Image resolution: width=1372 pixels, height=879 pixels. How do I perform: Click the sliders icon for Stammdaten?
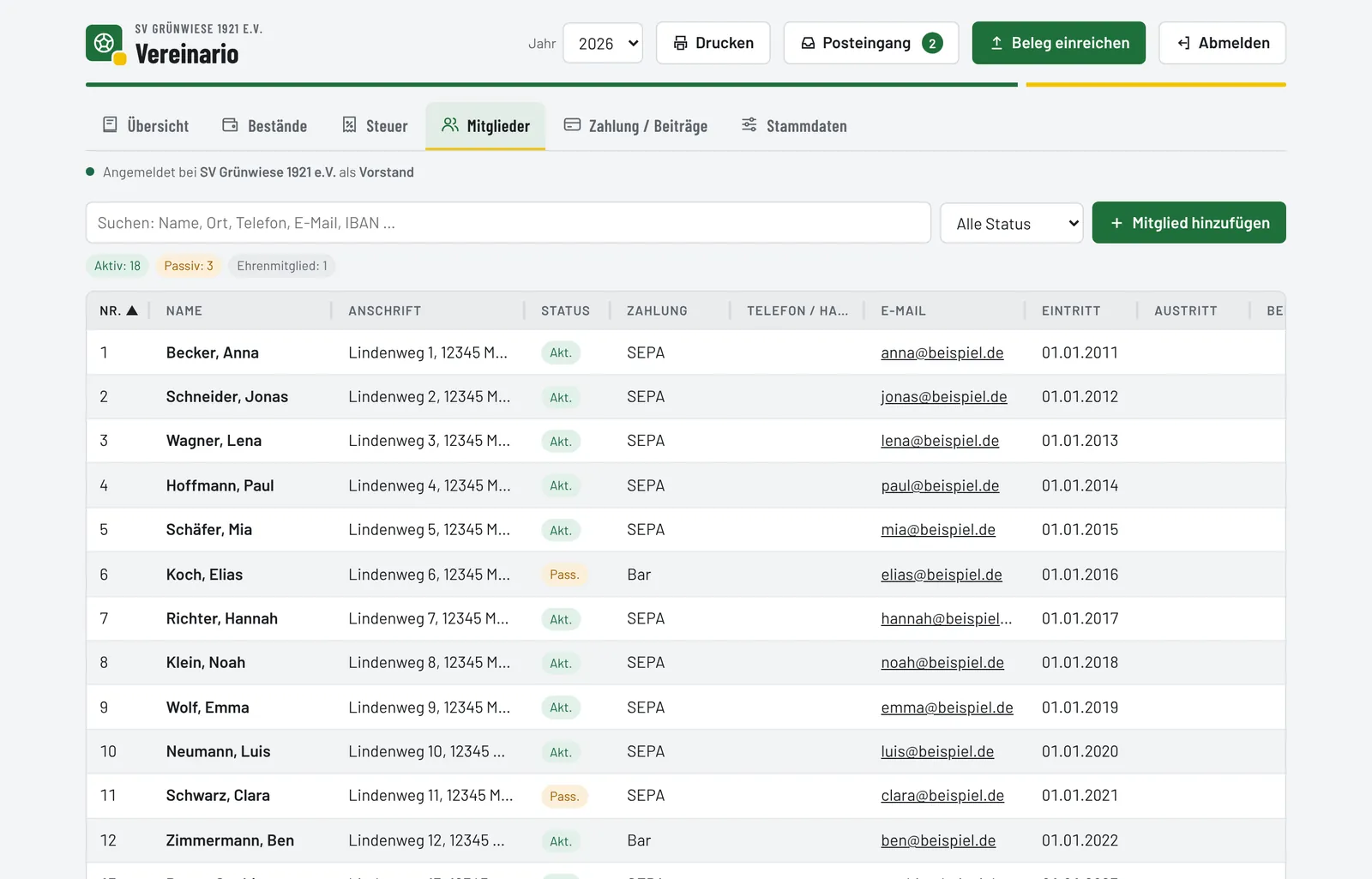pos(749,125)
